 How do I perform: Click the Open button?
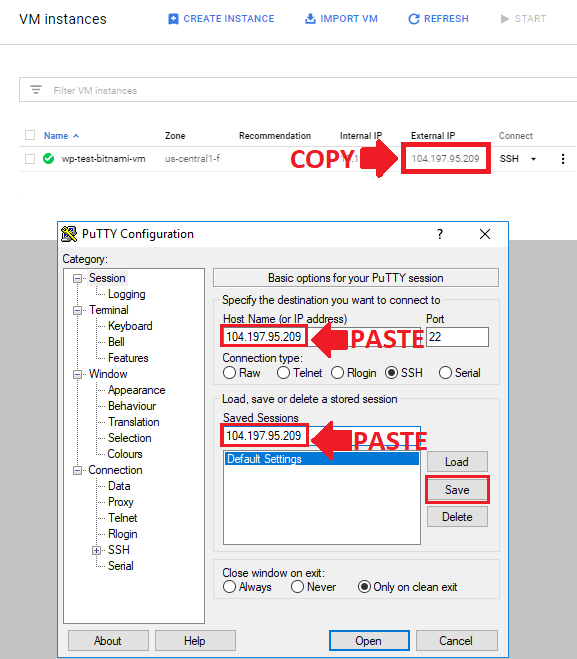point(369,641)
